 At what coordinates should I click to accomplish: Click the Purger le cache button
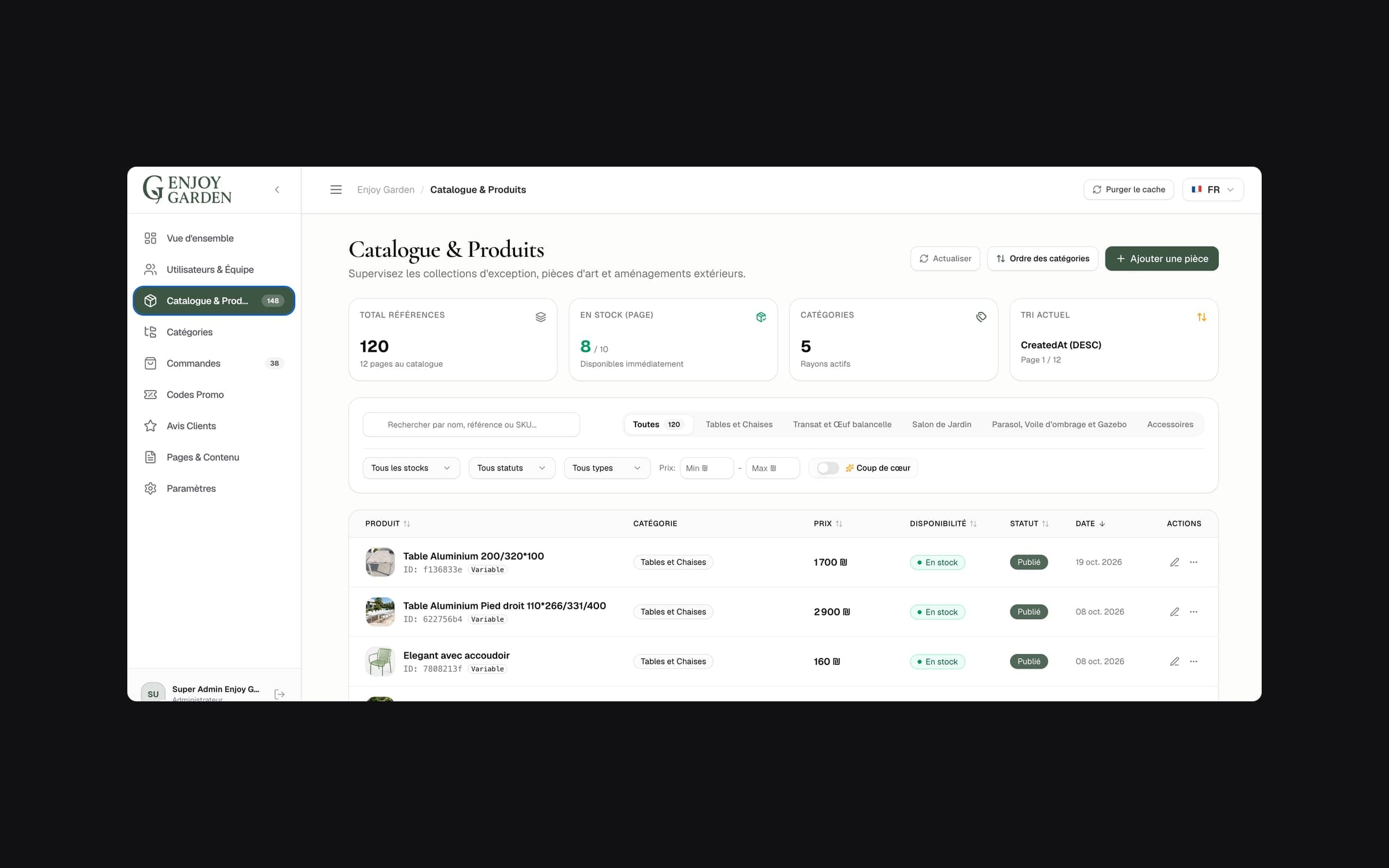point(1129,190)
